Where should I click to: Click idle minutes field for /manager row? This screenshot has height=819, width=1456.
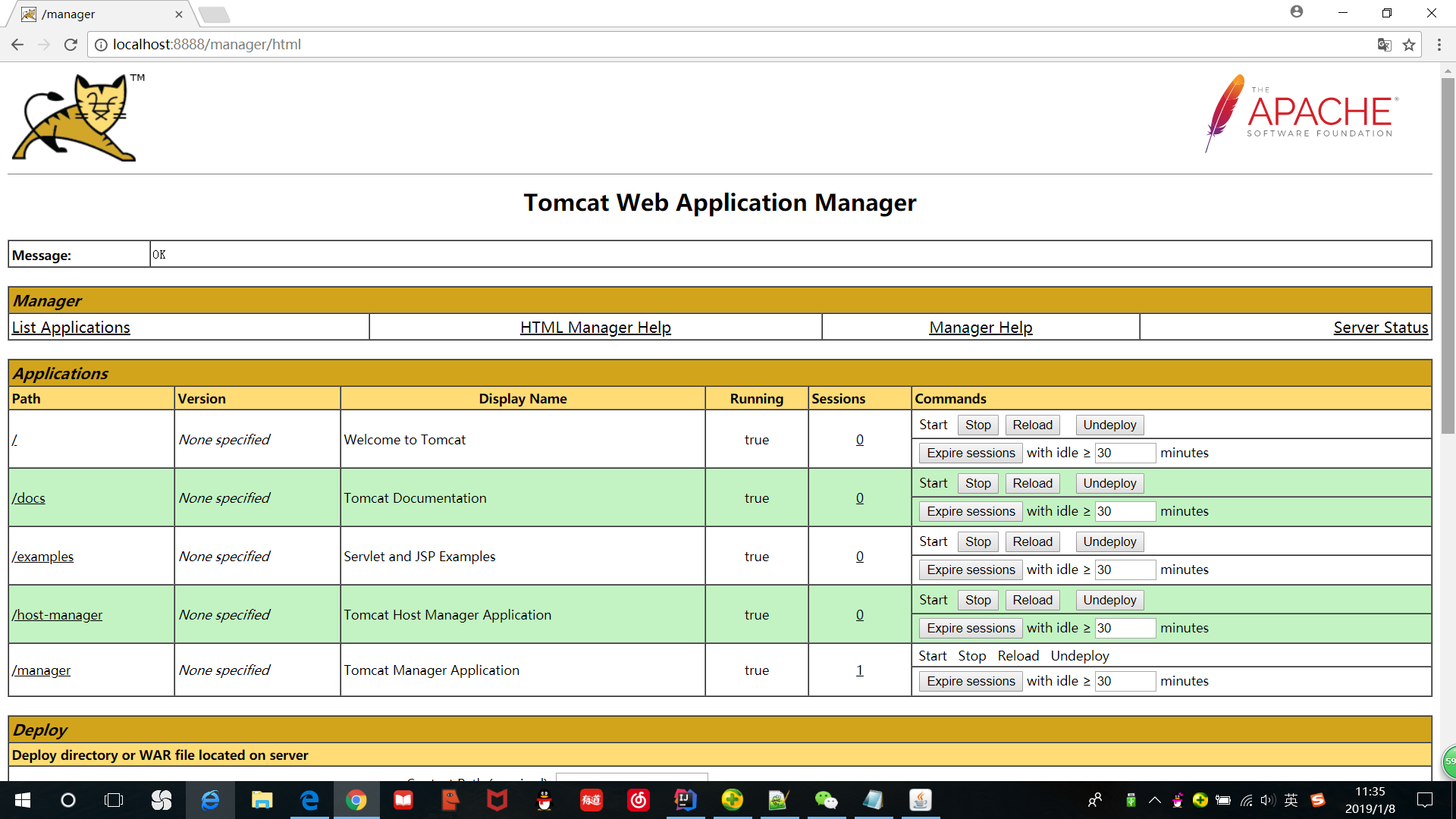pyautogui.click(x=1125, y=681)
